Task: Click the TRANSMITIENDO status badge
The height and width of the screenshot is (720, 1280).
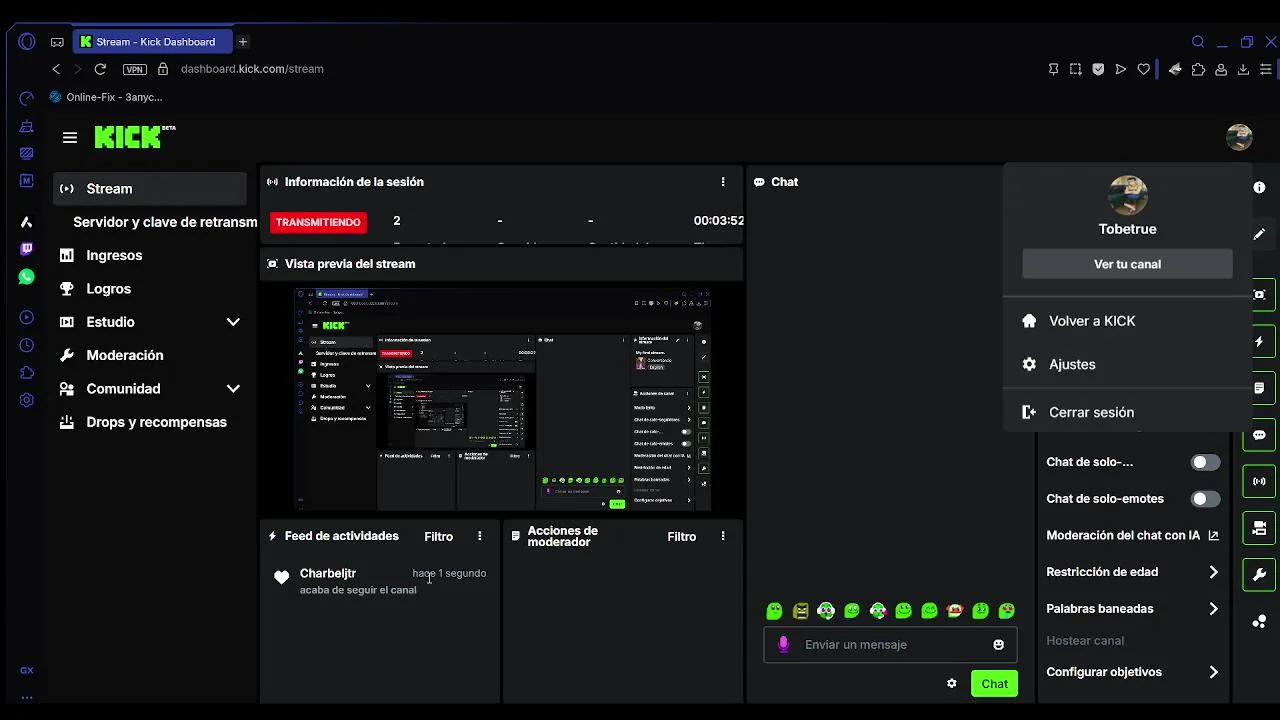Action: (x=318, y=222)
